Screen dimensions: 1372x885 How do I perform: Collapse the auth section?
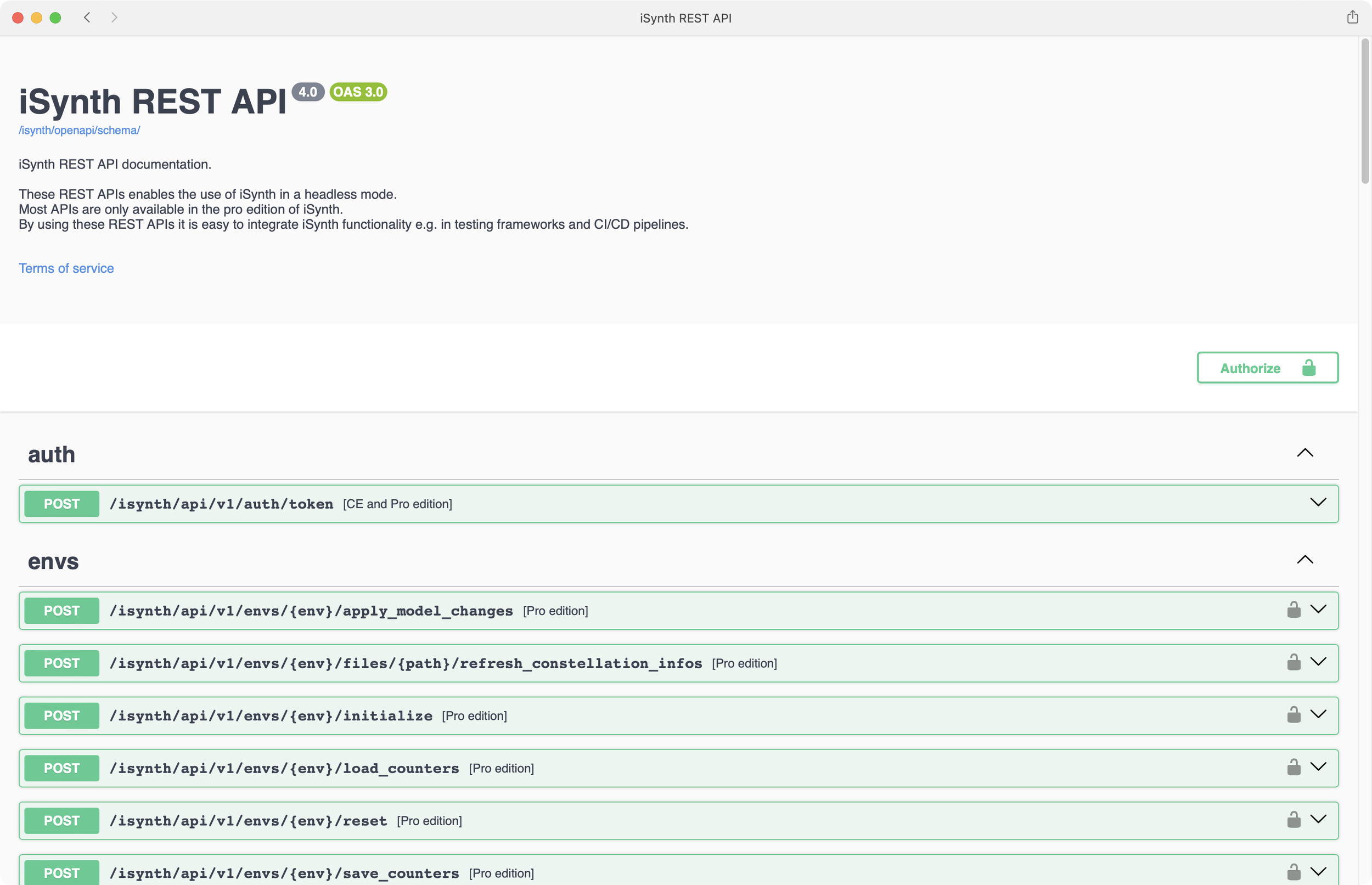pos(1304,453)
